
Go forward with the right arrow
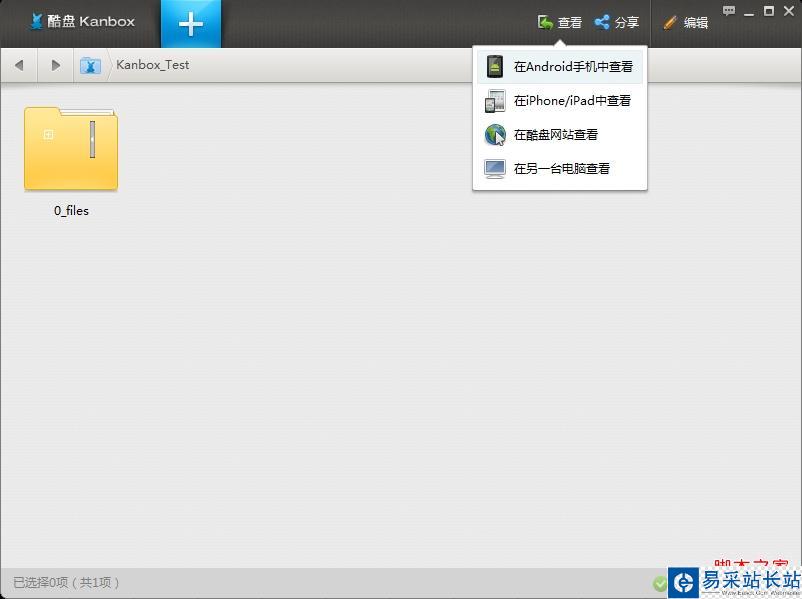pos(56,65)
